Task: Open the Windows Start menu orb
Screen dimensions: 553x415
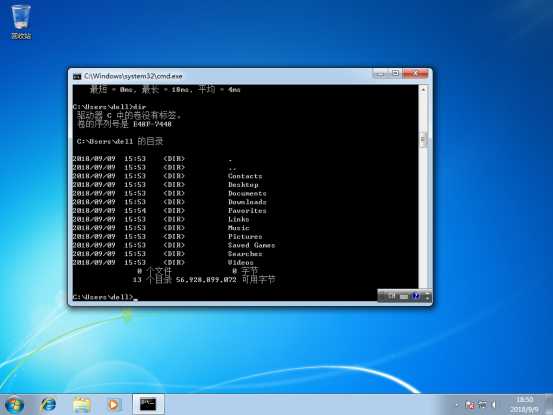Action: (15, 405)
